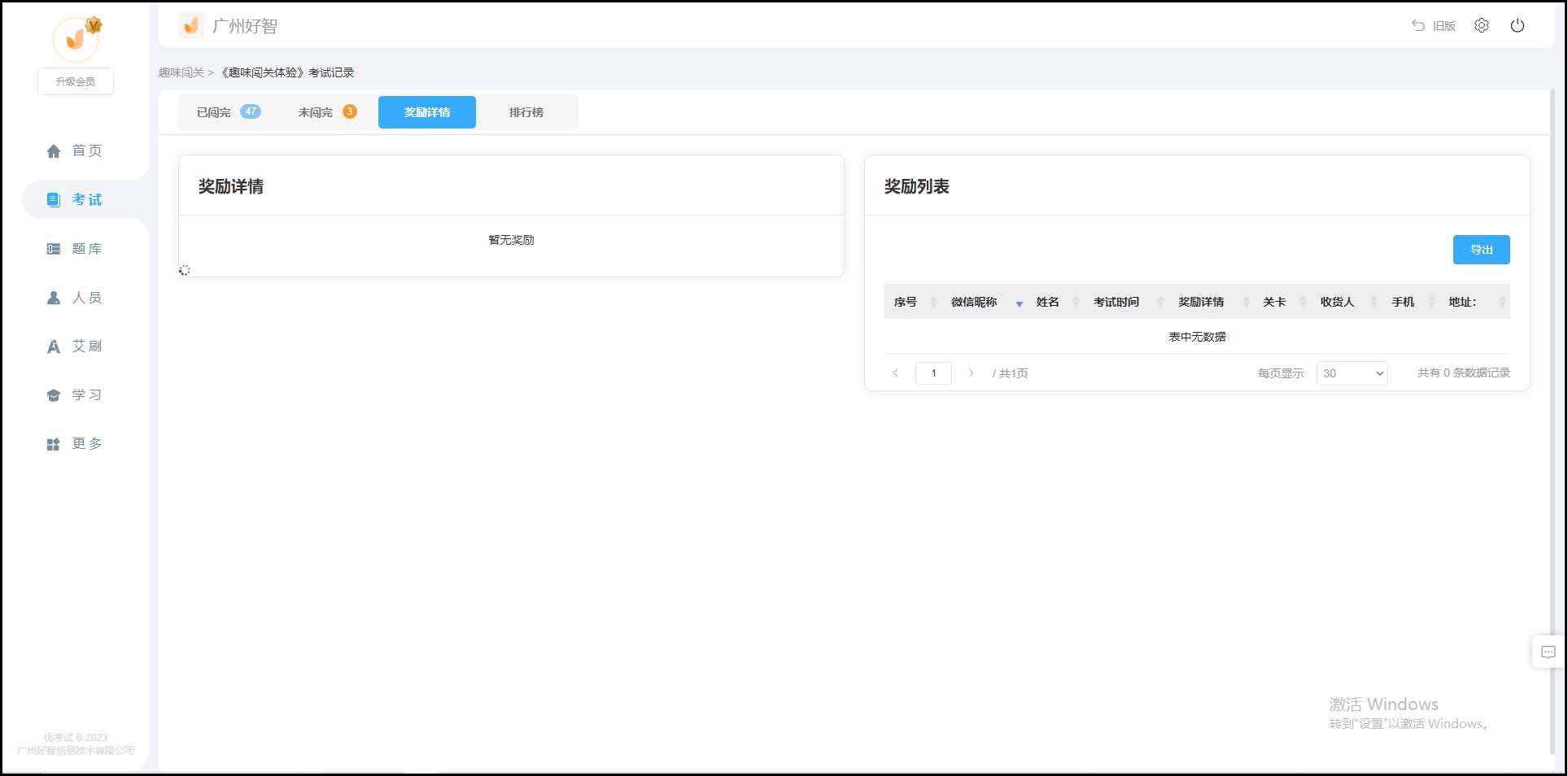The height and width of the screenshot is (776, 1568).
Task: Expand the rewards sort arrow on 奖励详情 column
Action: click(1247, 302)
